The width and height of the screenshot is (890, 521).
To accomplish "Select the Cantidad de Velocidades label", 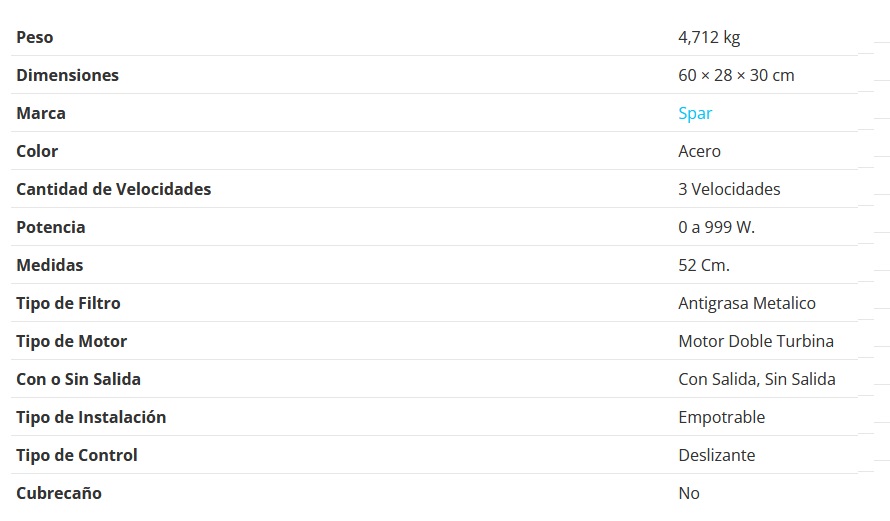I will (114, 190).
